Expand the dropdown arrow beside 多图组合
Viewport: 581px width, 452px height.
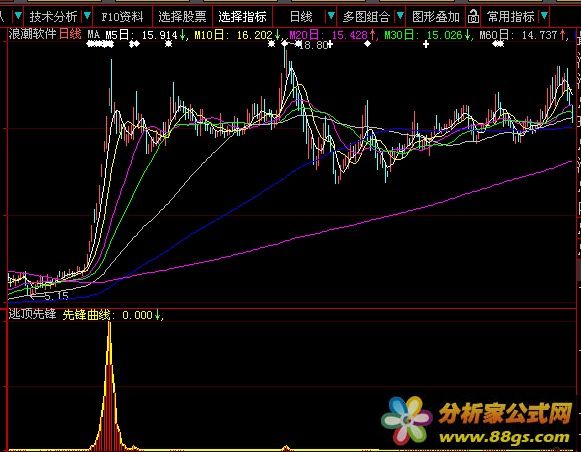point(400,16)
